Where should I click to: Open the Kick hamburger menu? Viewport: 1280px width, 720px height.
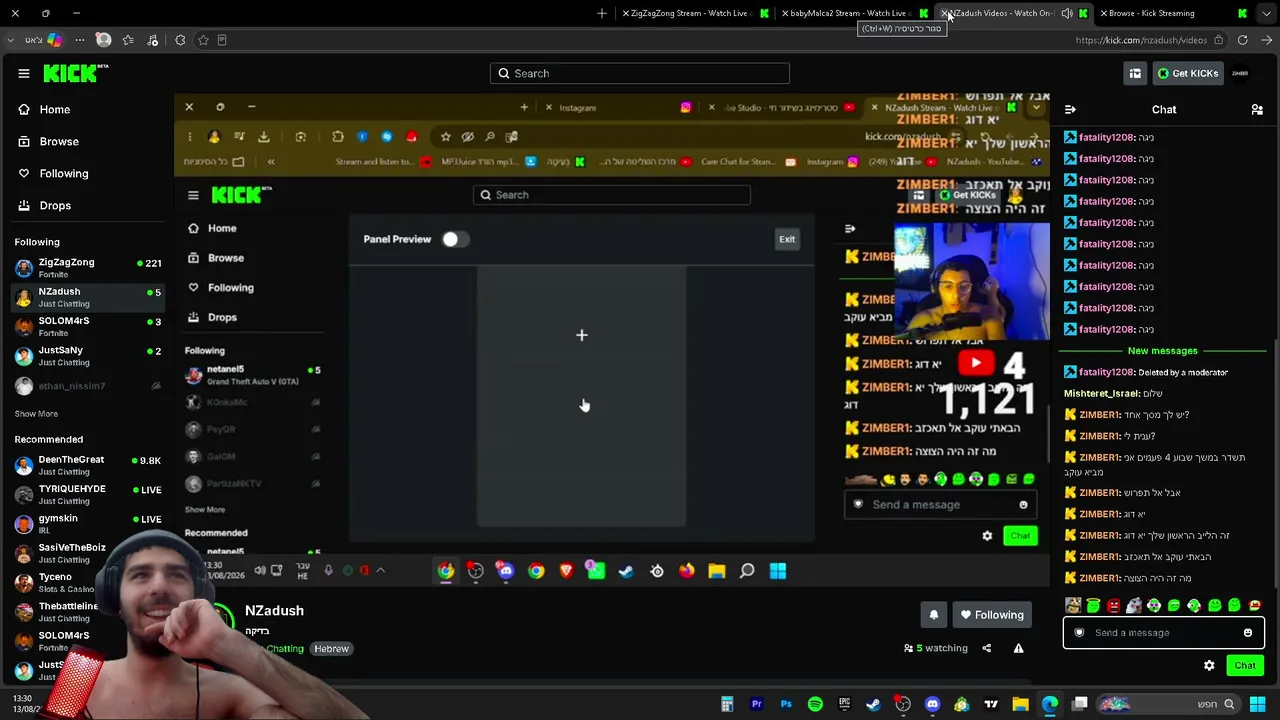click(x=24, y=73)
